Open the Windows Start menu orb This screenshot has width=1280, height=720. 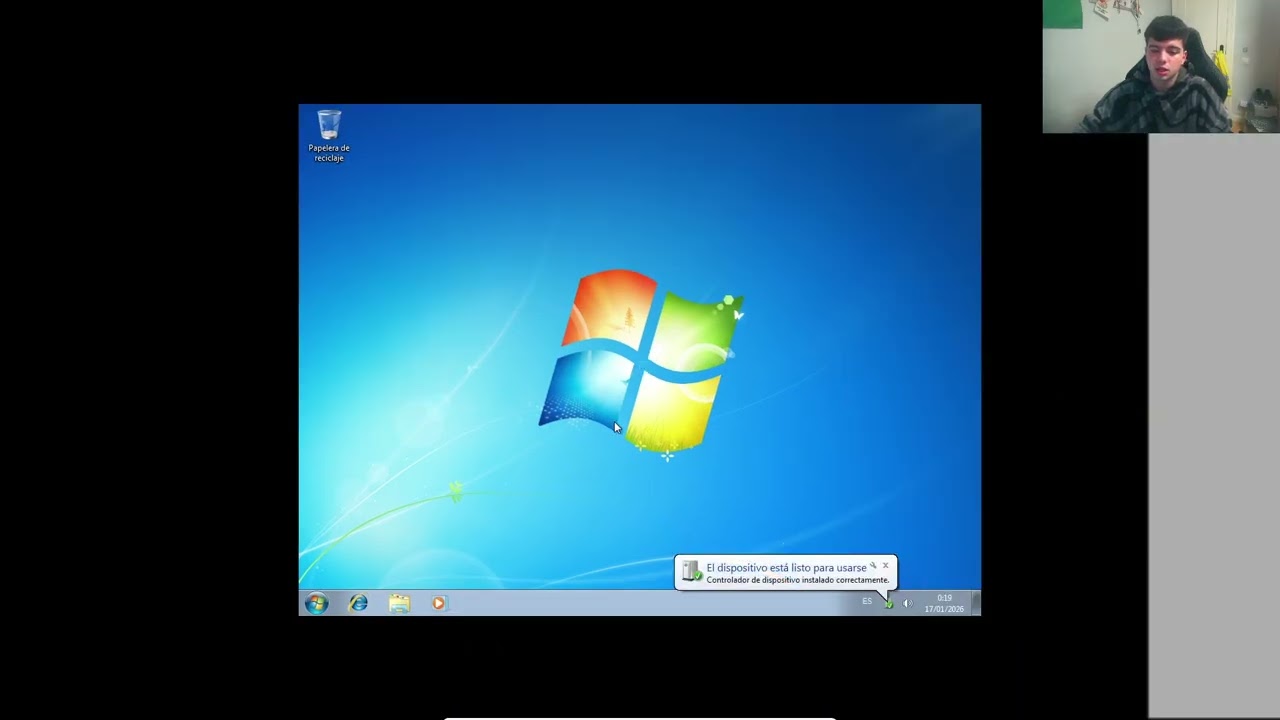click(x=316, y=603)
